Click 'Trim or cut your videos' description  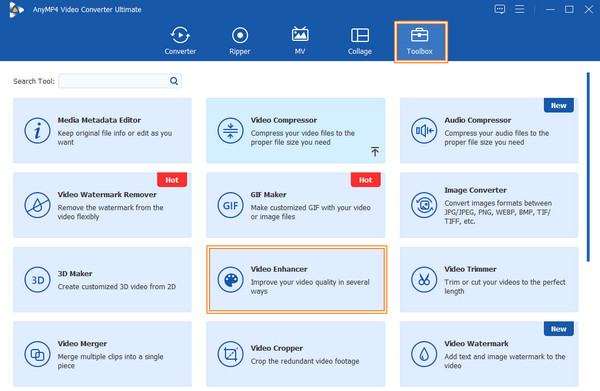(505, 287)
